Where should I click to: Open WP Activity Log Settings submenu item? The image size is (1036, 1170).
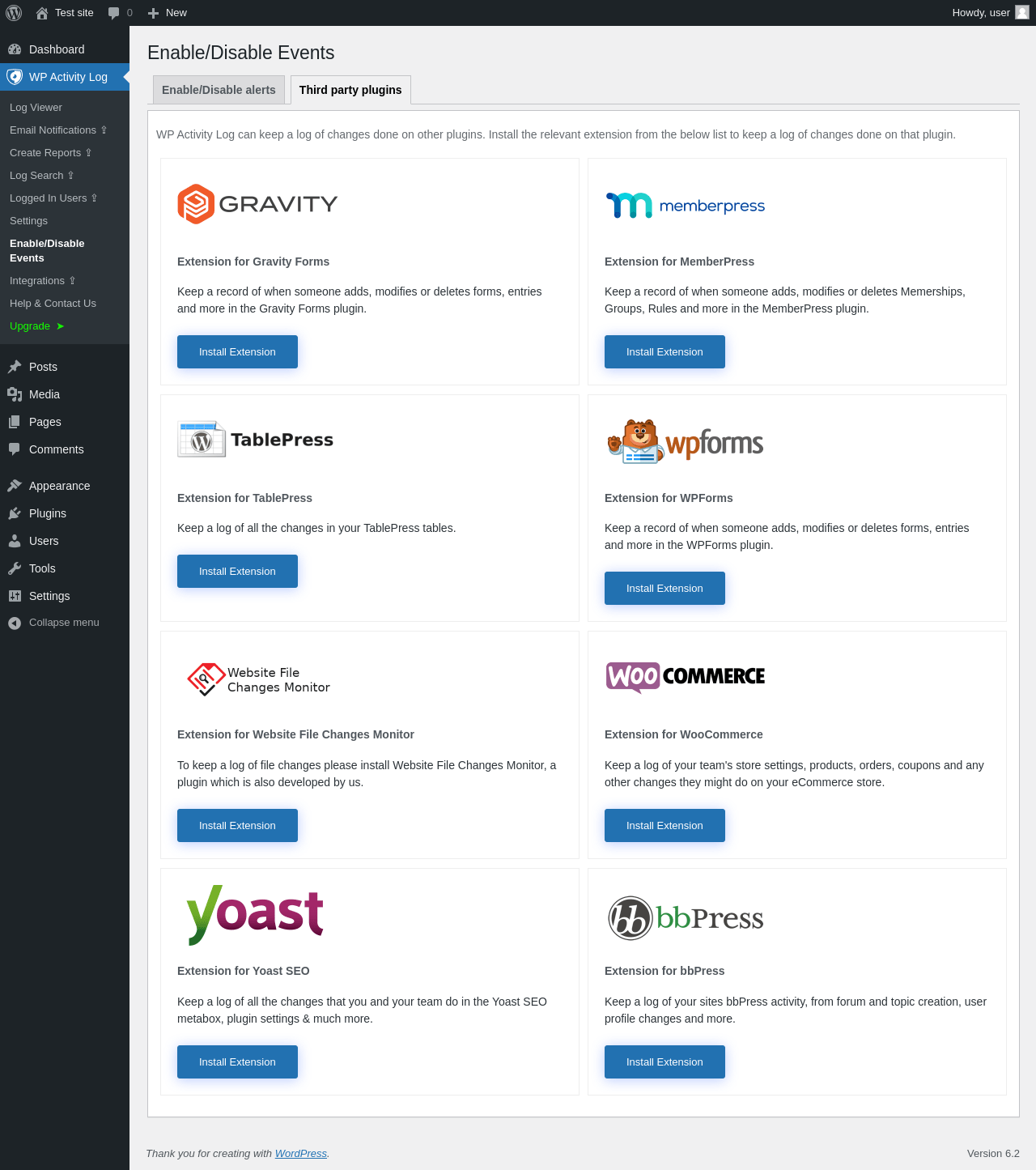click(28, 221)
